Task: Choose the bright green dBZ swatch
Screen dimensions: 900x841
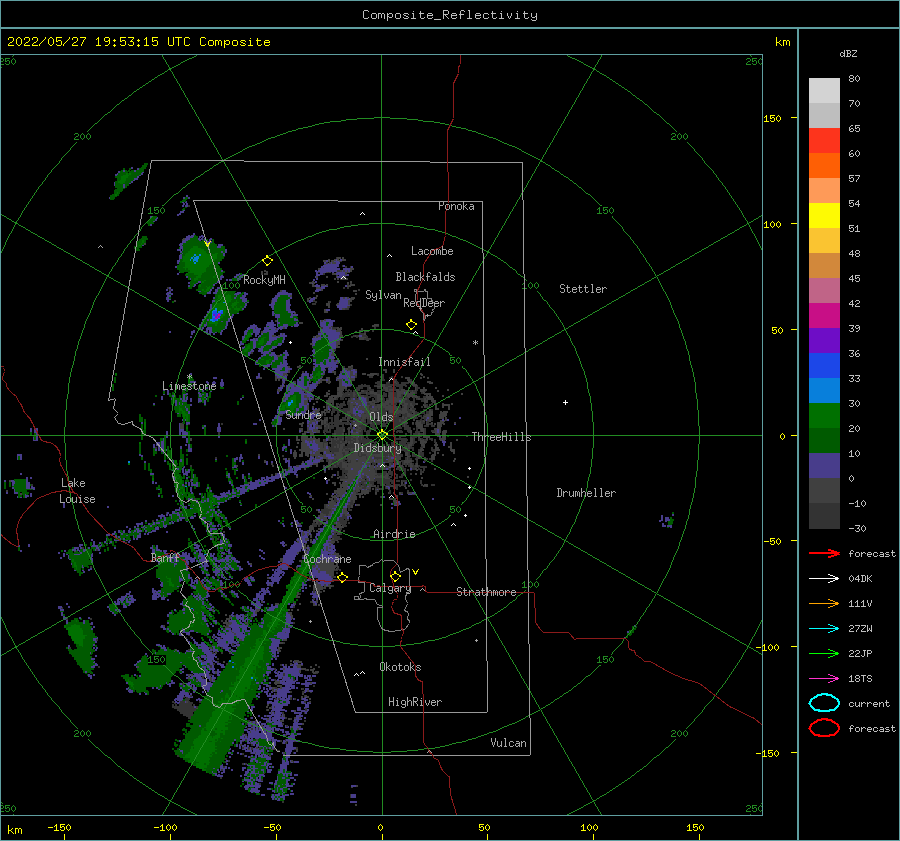Action: [824, 416]
